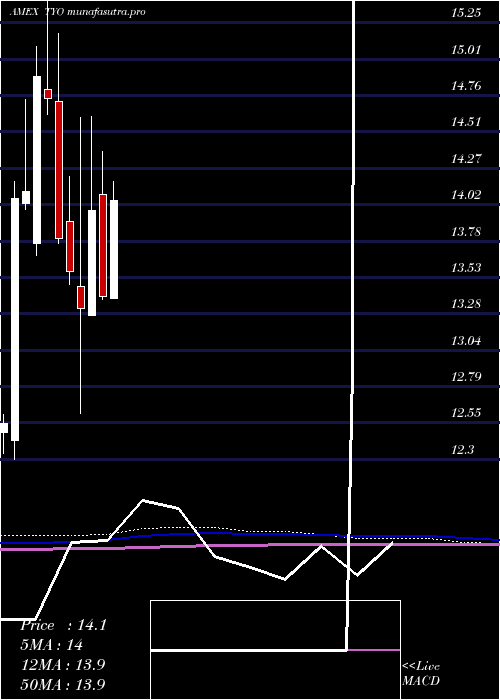Click the AMEX TYO munafasutra.pro chart title
The image size is (500, 700).
click(x=77, y=12)
